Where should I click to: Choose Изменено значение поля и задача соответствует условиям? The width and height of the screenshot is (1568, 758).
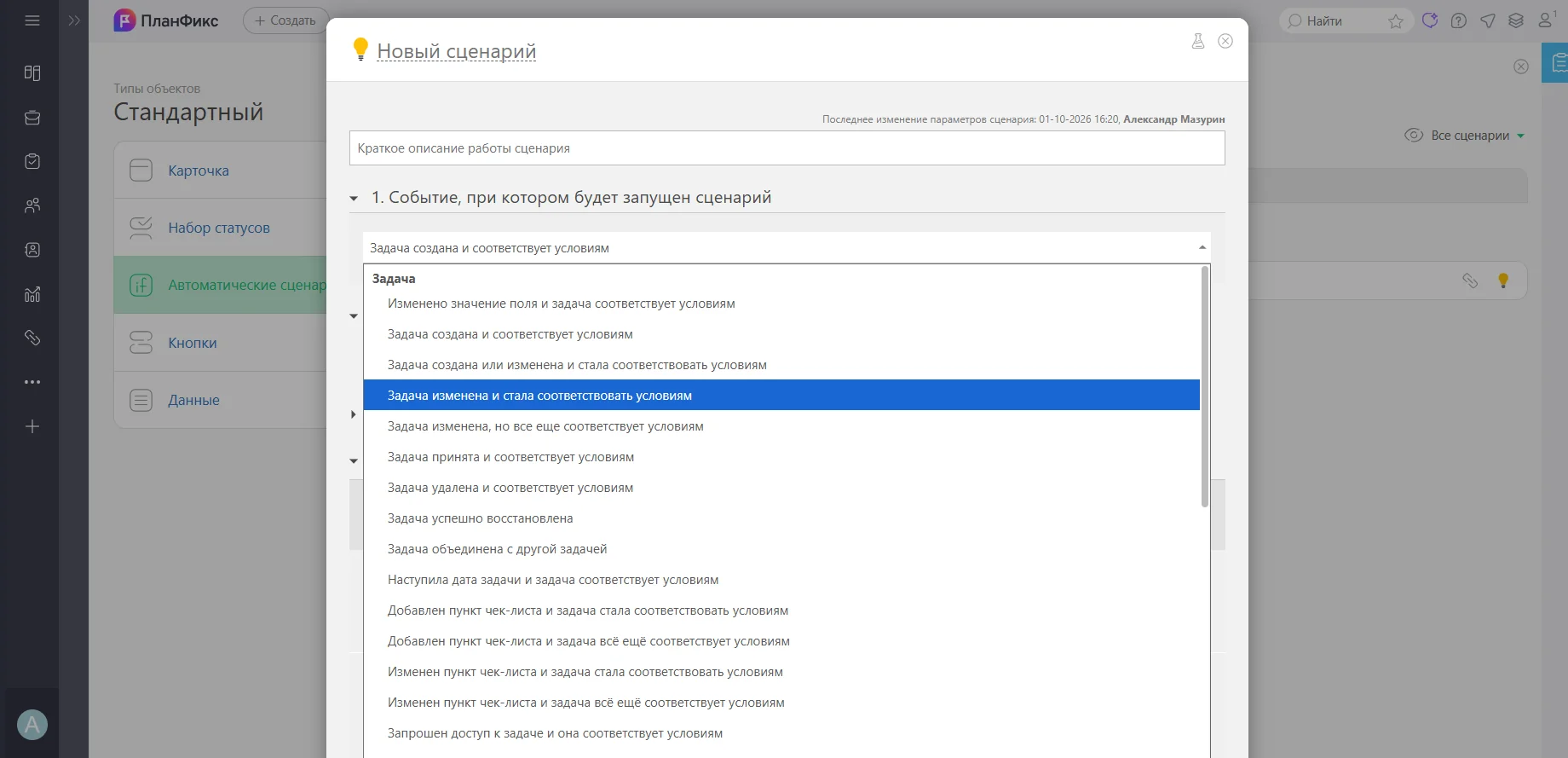pyautogui.click(x=781, y=304)
